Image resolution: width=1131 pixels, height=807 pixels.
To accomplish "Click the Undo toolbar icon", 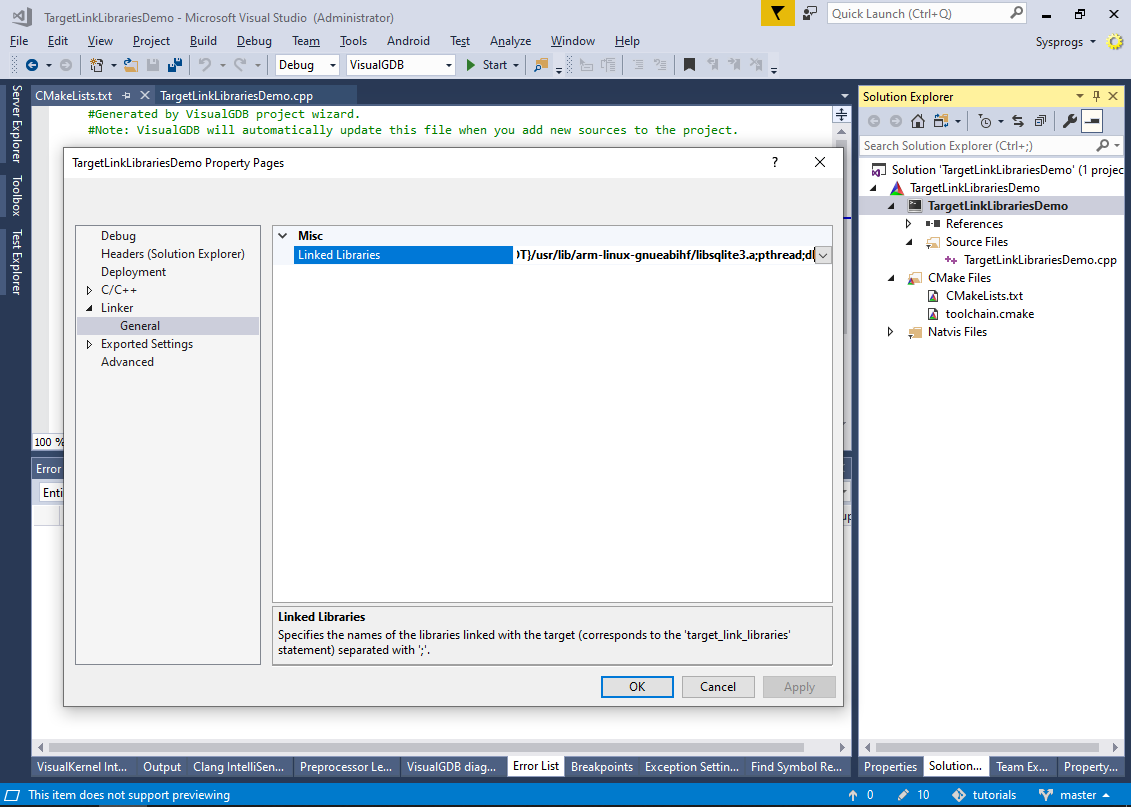I will coord(205,65).
